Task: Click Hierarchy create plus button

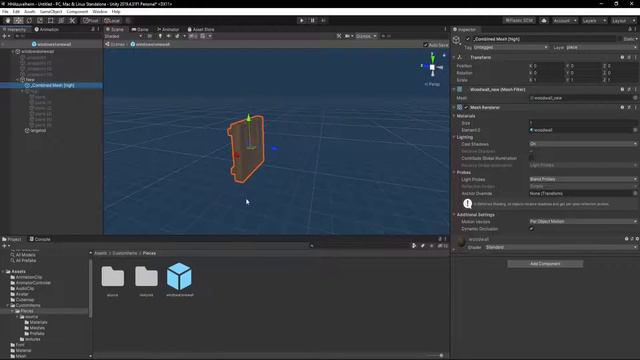Action: (4, 36)
